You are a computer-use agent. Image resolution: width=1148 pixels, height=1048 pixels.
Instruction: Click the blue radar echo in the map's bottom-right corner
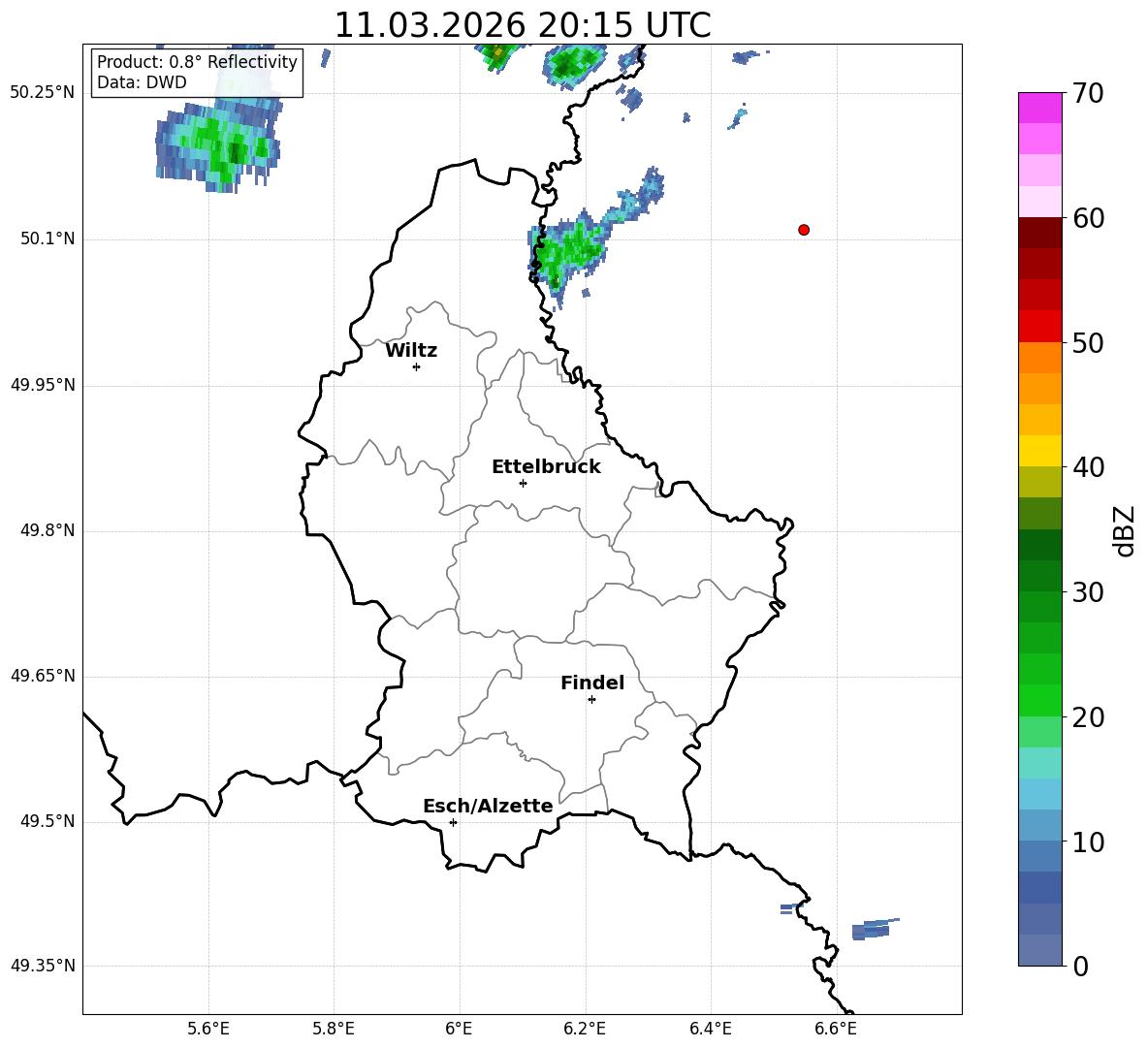pos(876,930)
